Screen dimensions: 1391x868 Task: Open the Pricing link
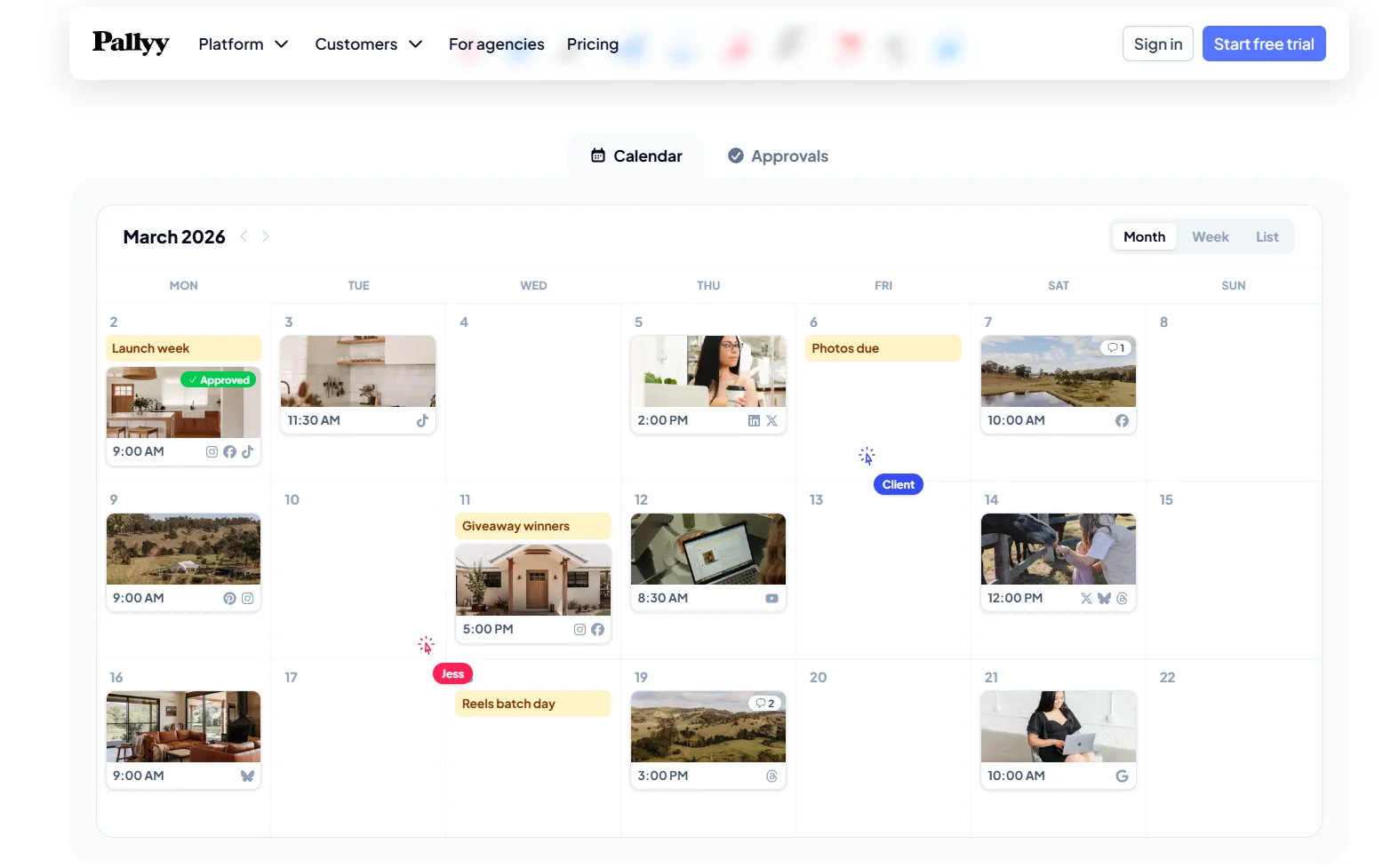tap(592, 44)
